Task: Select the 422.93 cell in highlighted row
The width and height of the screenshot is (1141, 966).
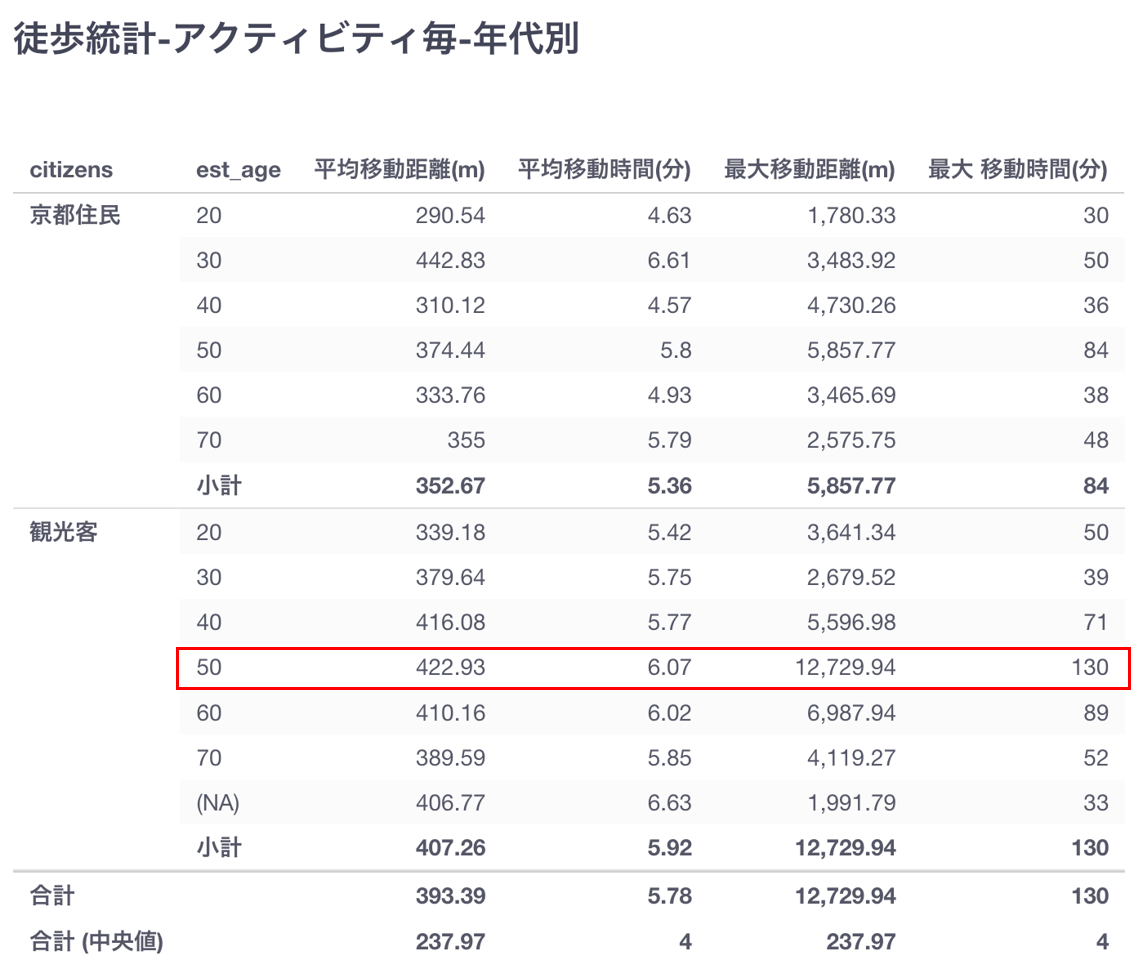Action: tap(450, 667)
